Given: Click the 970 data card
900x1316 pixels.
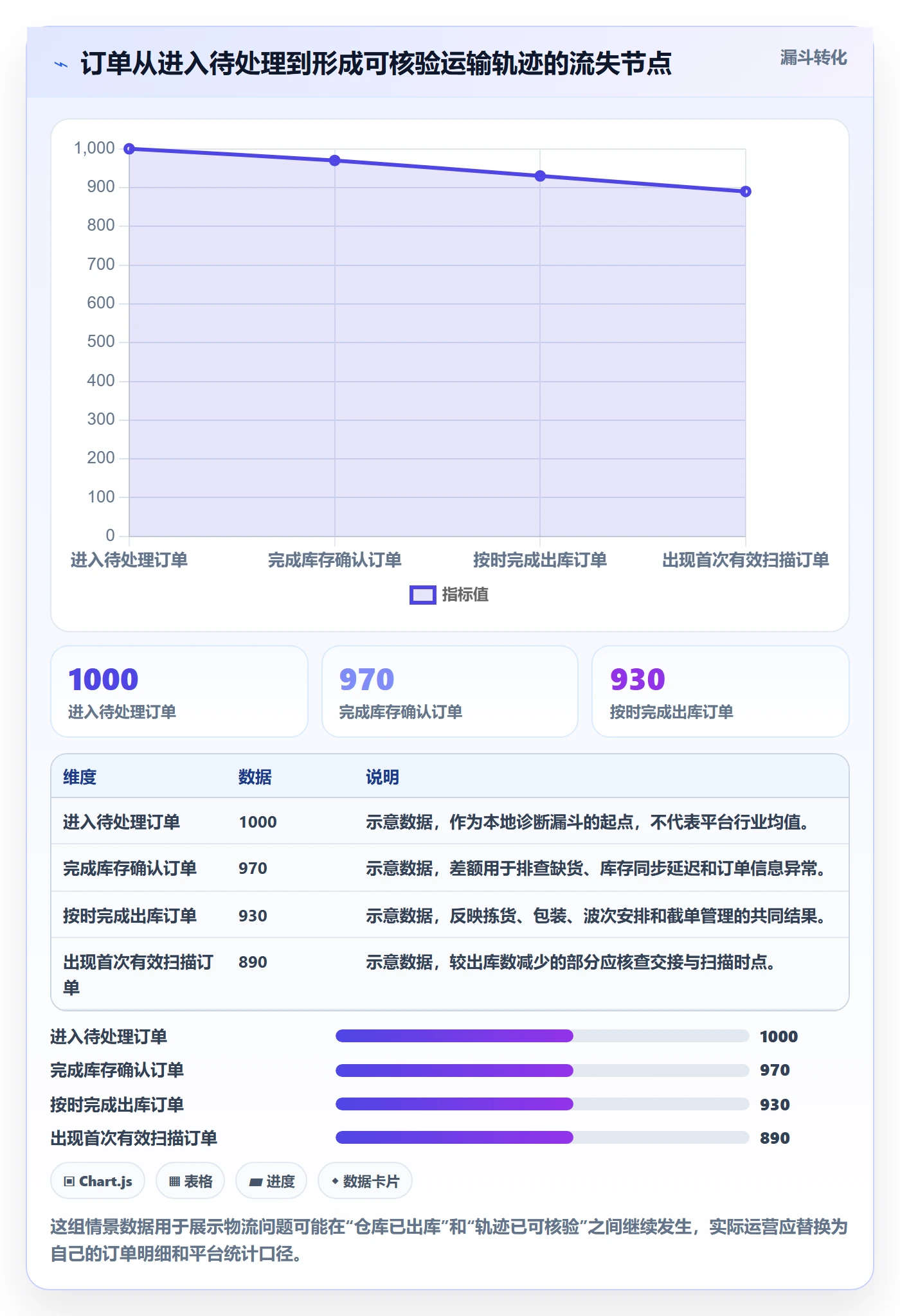Looking at the screenshot, I should click(450, 691).
